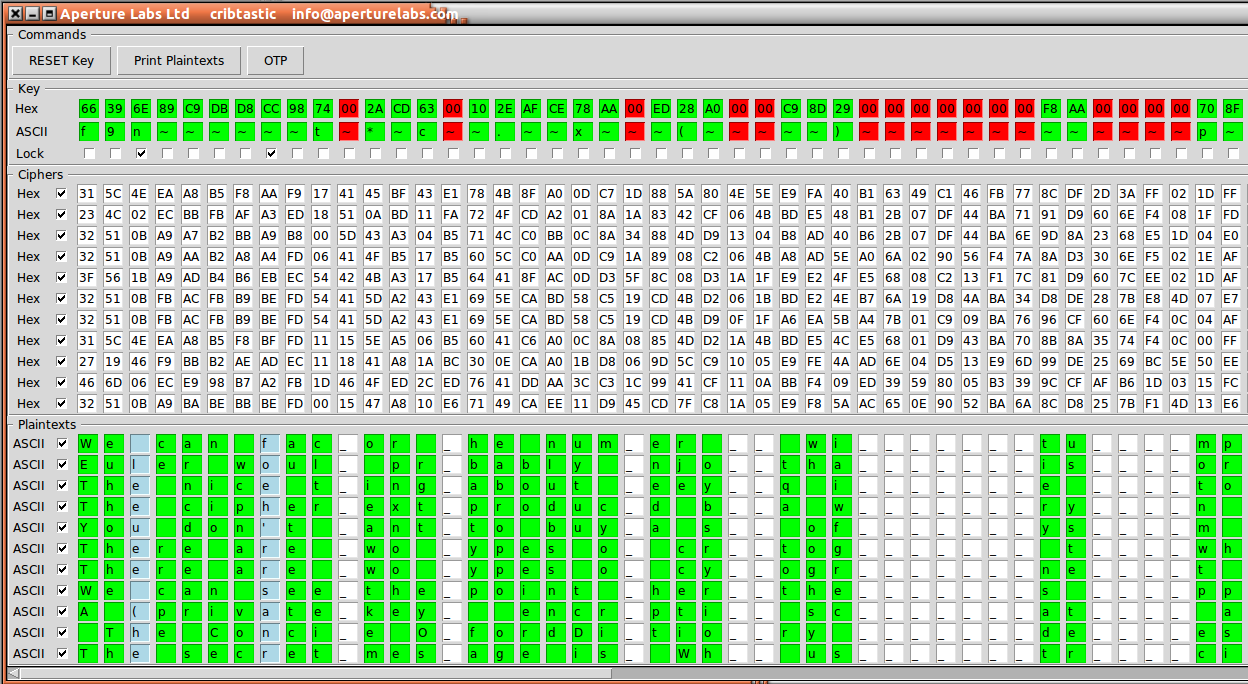Viewport: 1248px width, 684px height.
Task: Uncheck the cipher row starting 3F 56
Action: [62, 277]
